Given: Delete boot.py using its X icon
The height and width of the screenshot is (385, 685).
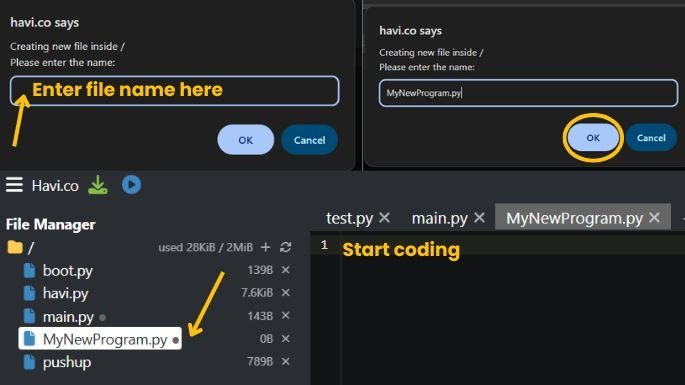Looking at the screenshot, I should coord(286,270).
